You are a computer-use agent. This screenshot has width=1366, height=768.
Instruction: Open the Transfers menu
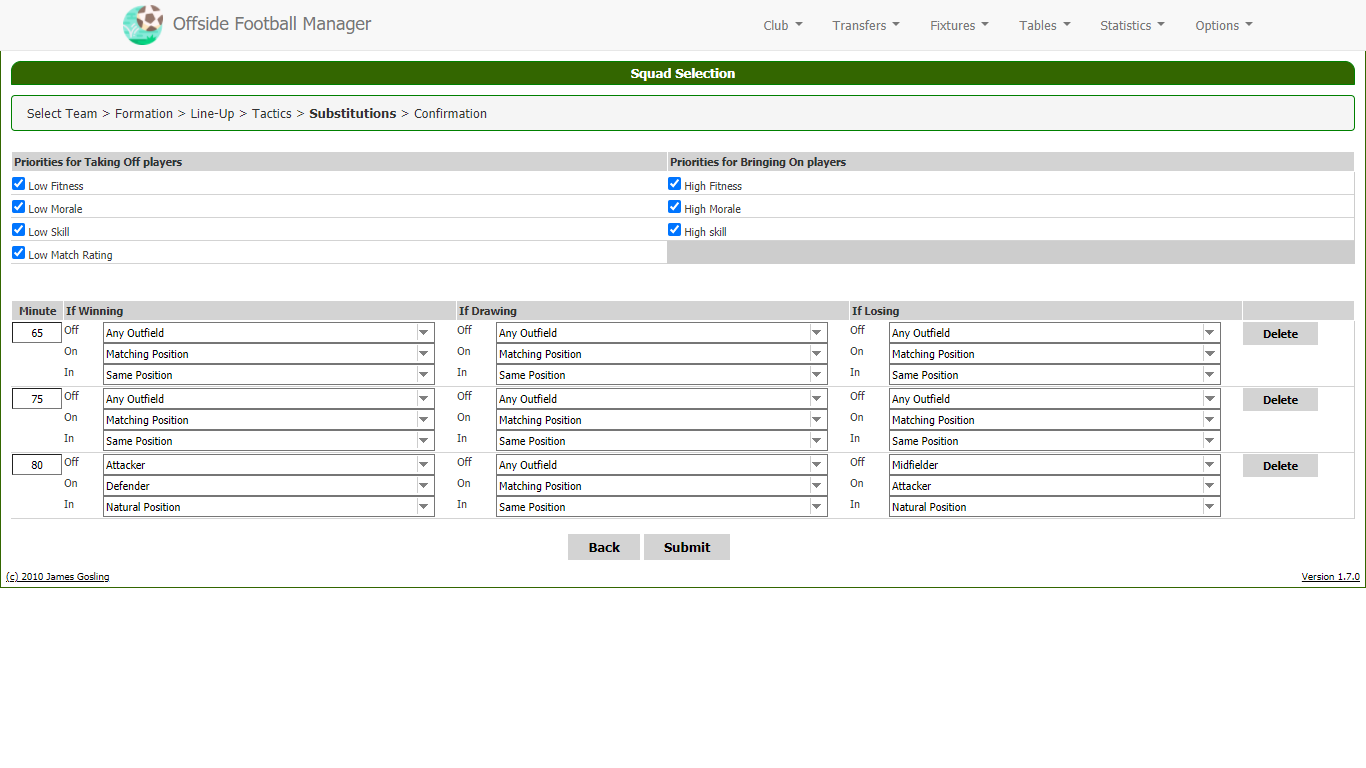[x=865, y=26]
